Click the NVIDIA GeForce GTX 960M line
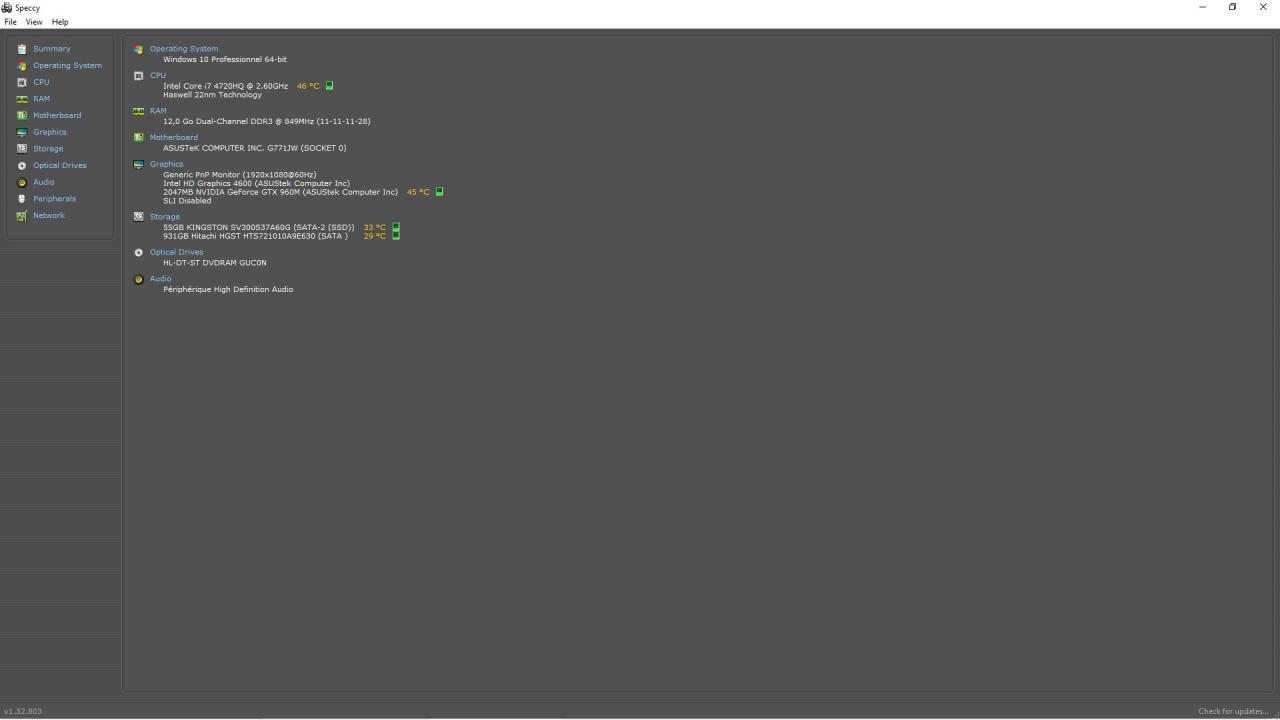This screenshot has width=1280, height=720. [281, 192]
